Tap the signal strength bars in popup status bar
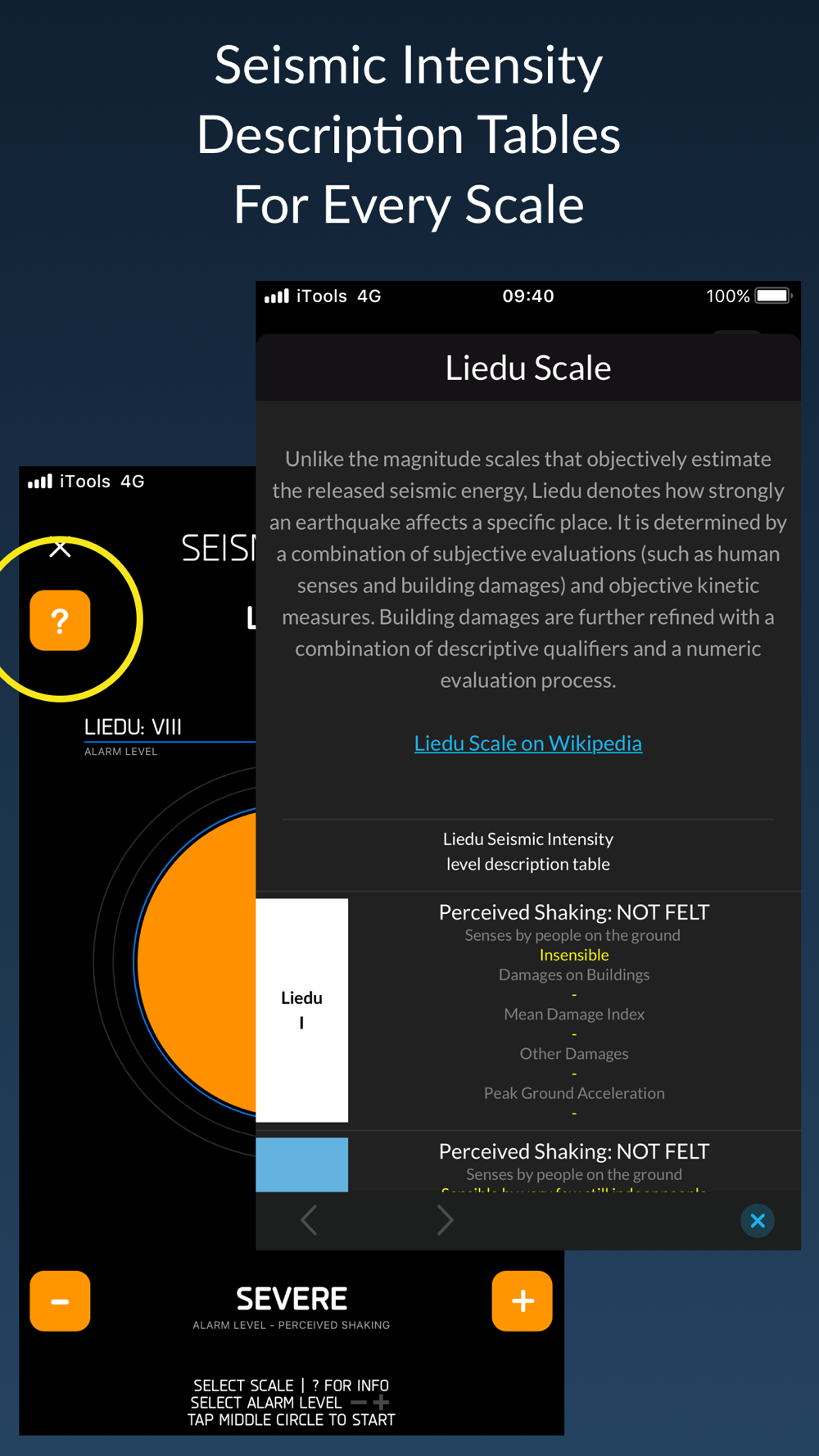Image resolution: width=819 pixels, height=1456 pixels. click(x=277, y=296)
